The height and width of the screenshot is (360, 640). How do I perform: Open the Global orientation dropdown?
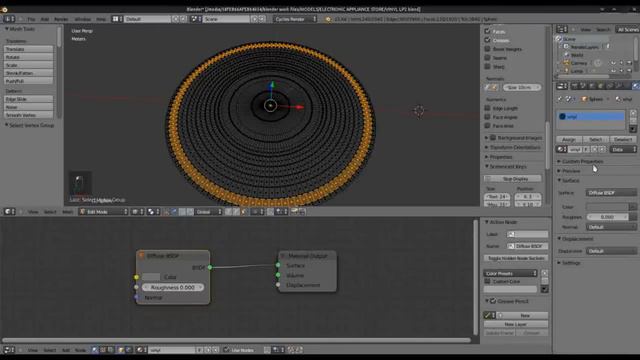(x=208, y=211)
